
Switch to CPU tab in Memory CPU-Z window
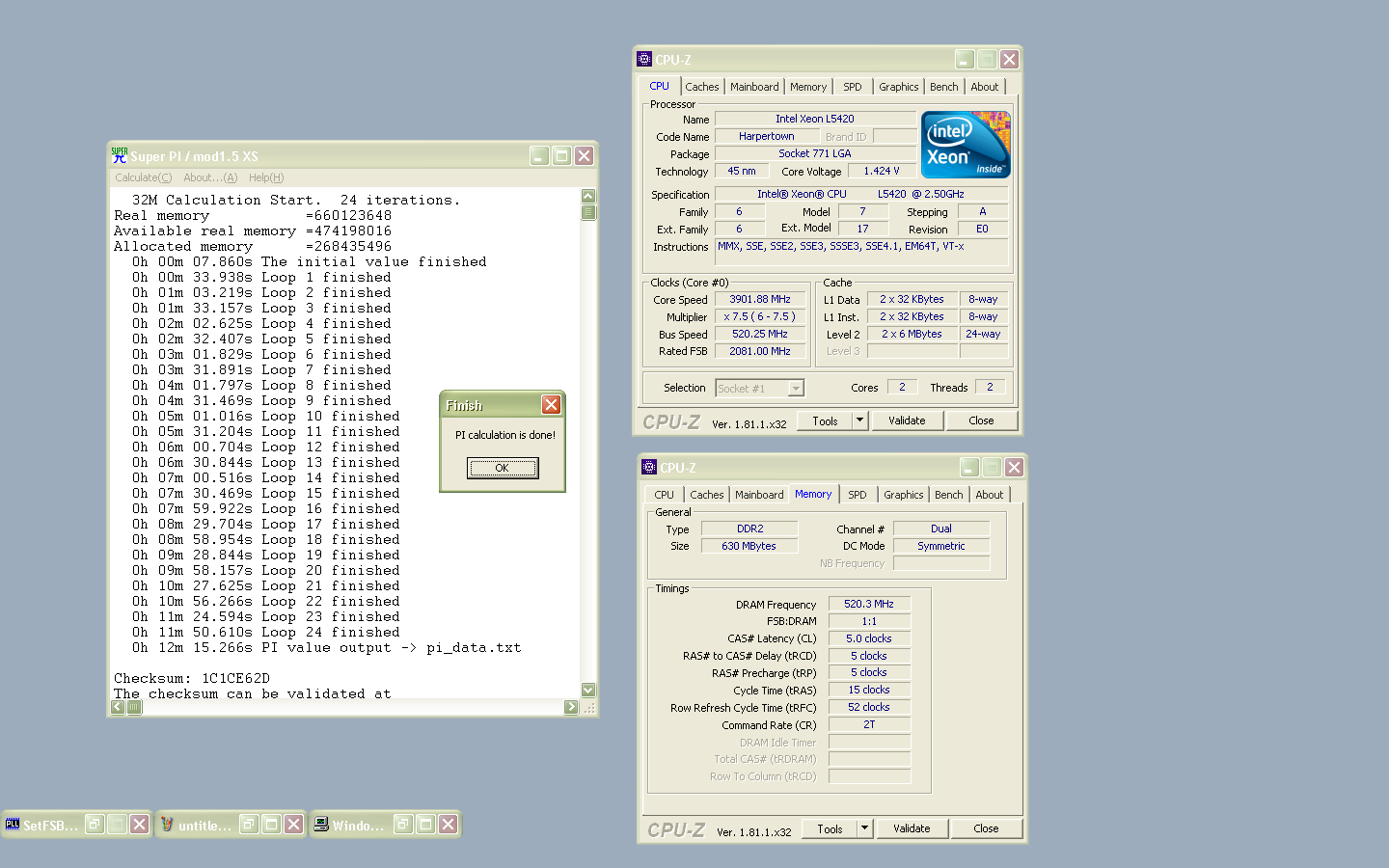coord(665,495)
